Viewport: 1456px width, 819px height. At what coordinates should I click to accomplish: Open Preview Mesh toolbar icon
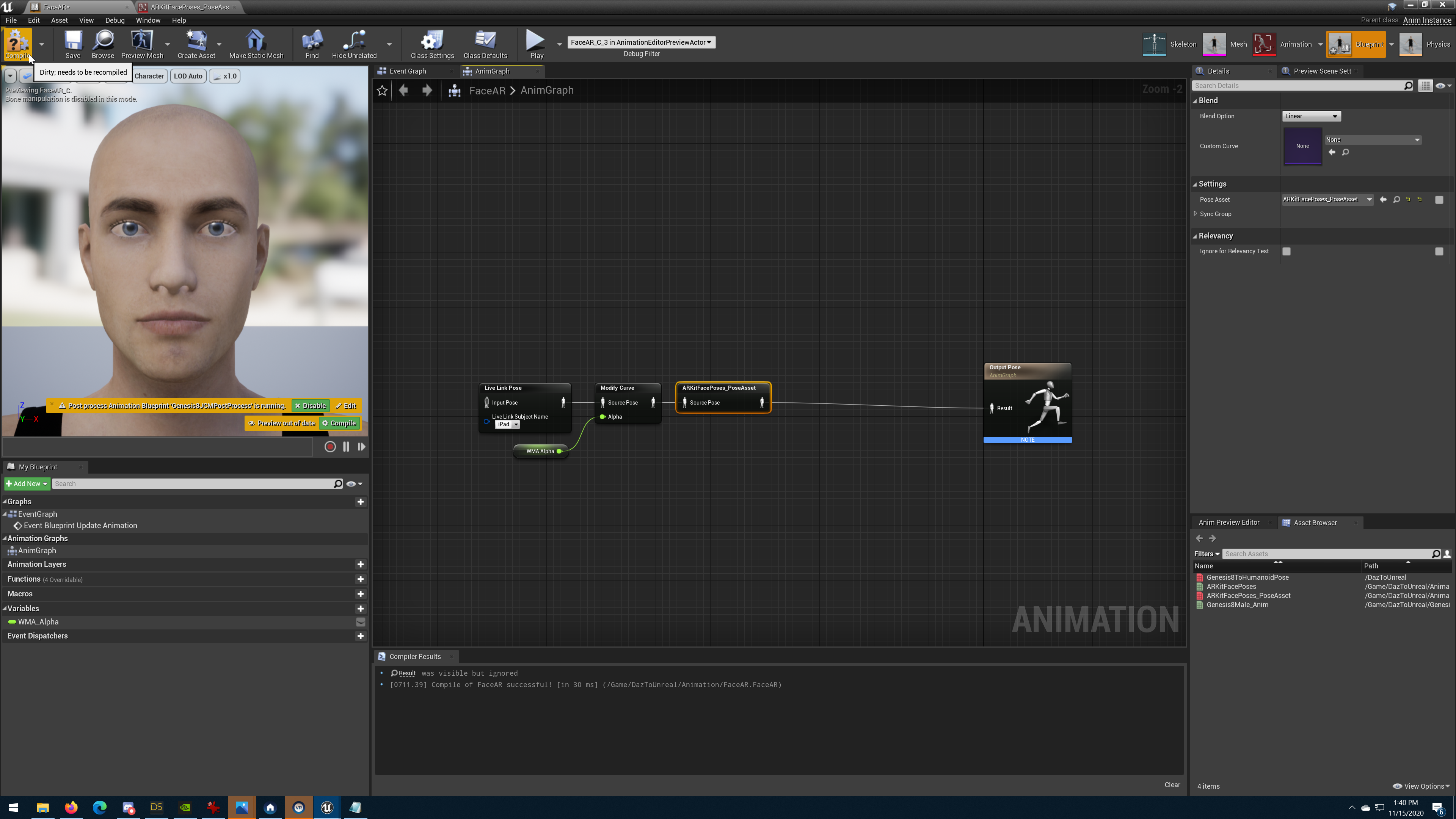click(x=142, y=44)
